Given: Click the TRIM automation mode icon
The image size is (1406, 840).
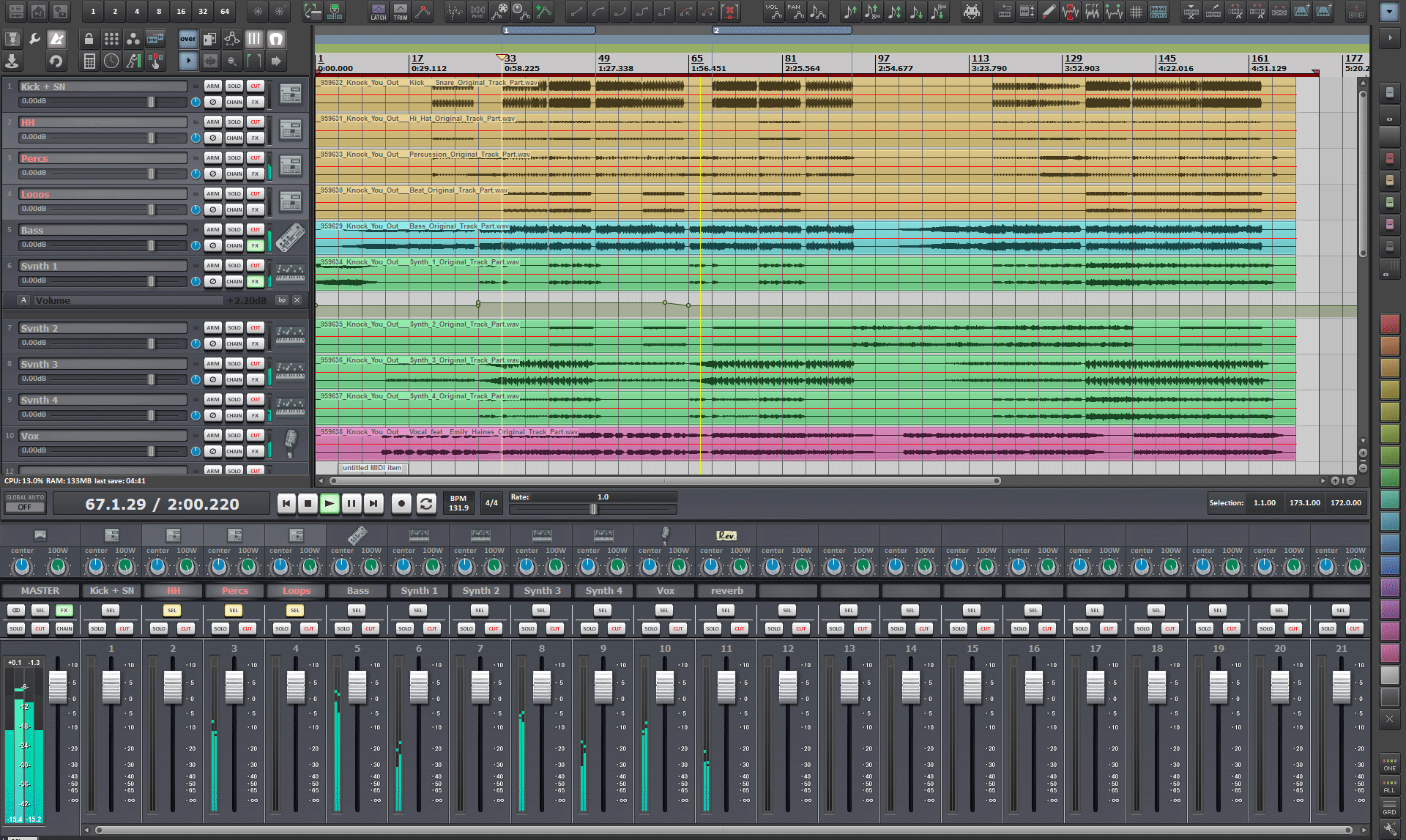Looking at the screenshot, I should coord(401,11).
